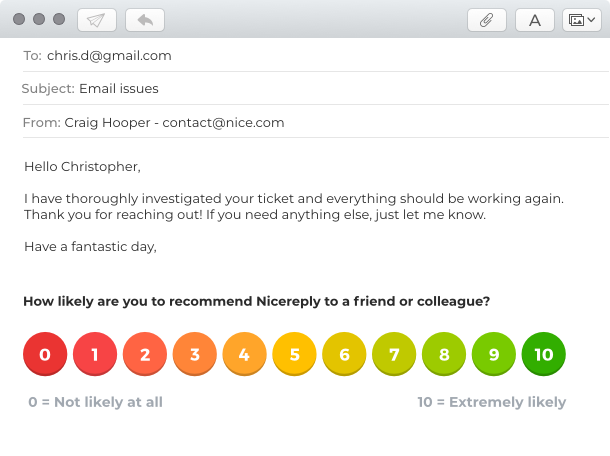Screen dimensions: 610x456
Task: Attach a file using paperclip icon
Action: pos(487,20)
